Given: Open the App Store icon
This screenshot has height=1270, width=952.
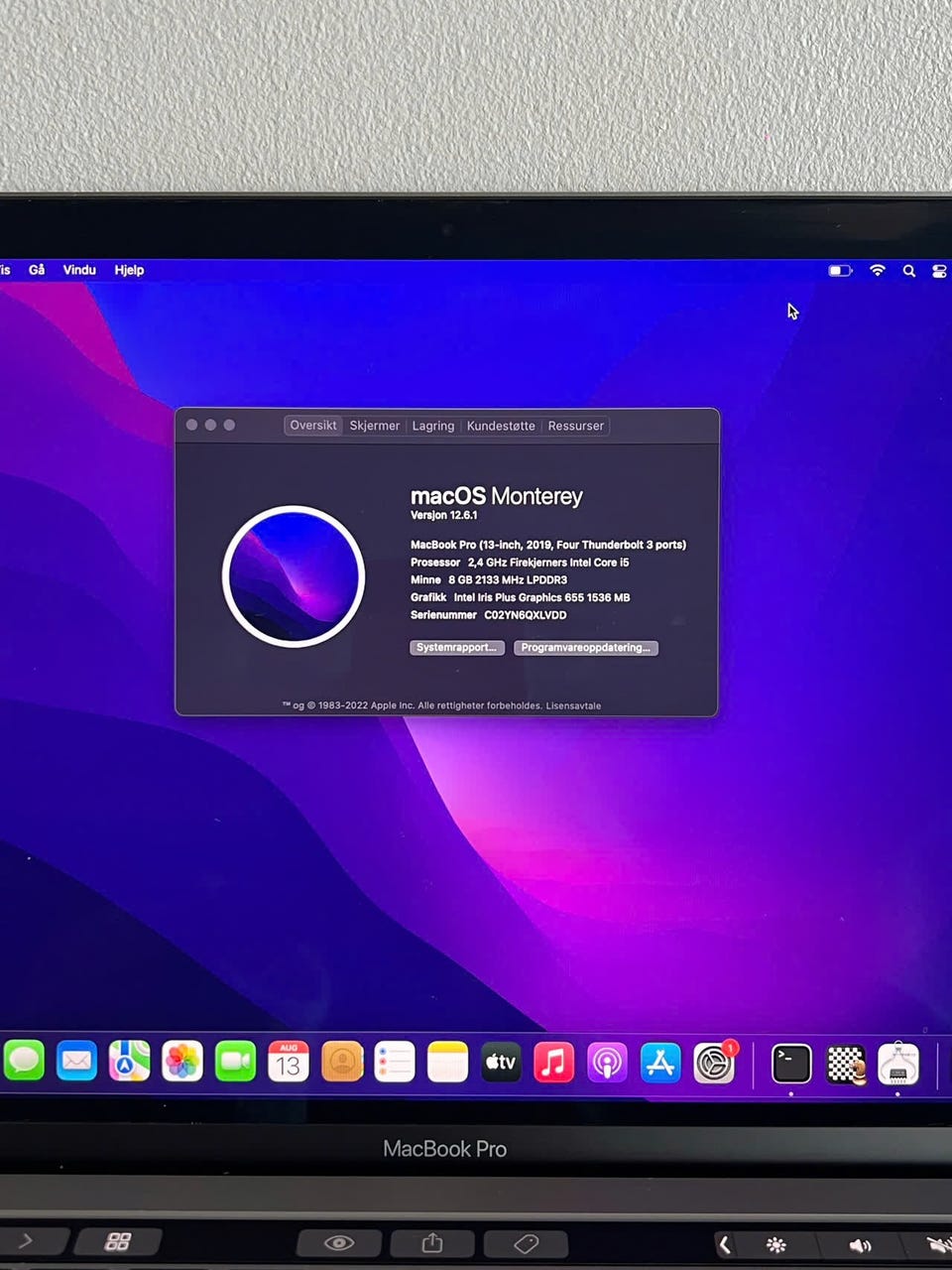Looking at the screenshot, I should [660, 1062].
